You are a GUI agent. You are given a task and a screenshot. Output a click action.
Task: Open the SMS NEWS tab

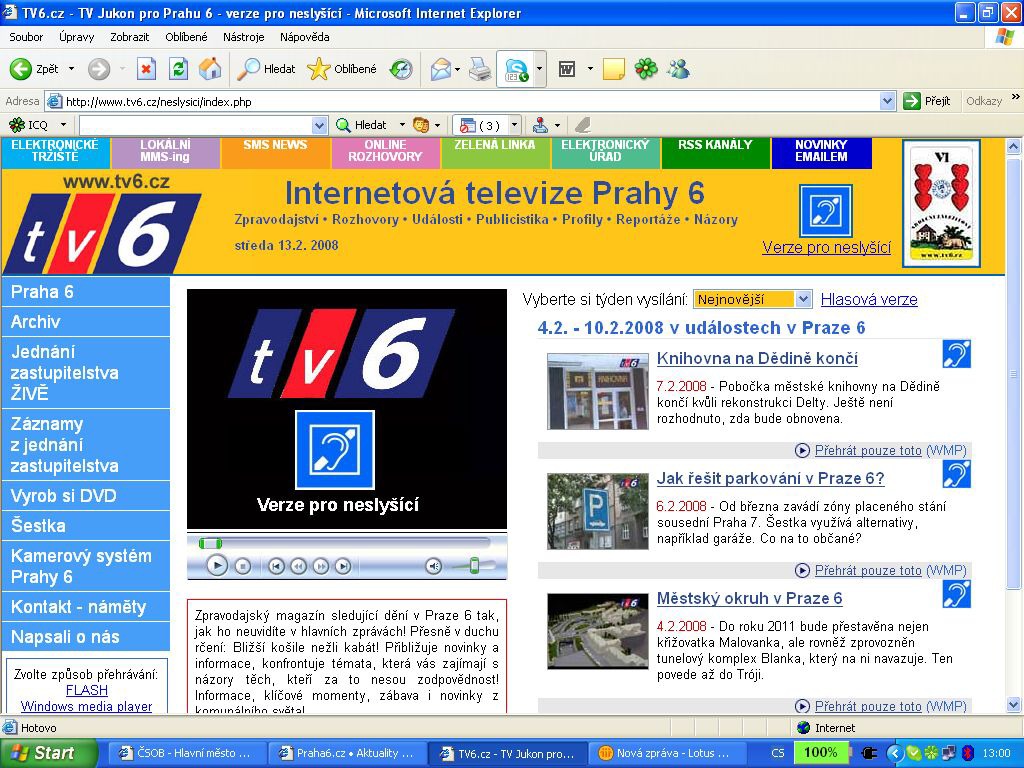tap(275, 152)
